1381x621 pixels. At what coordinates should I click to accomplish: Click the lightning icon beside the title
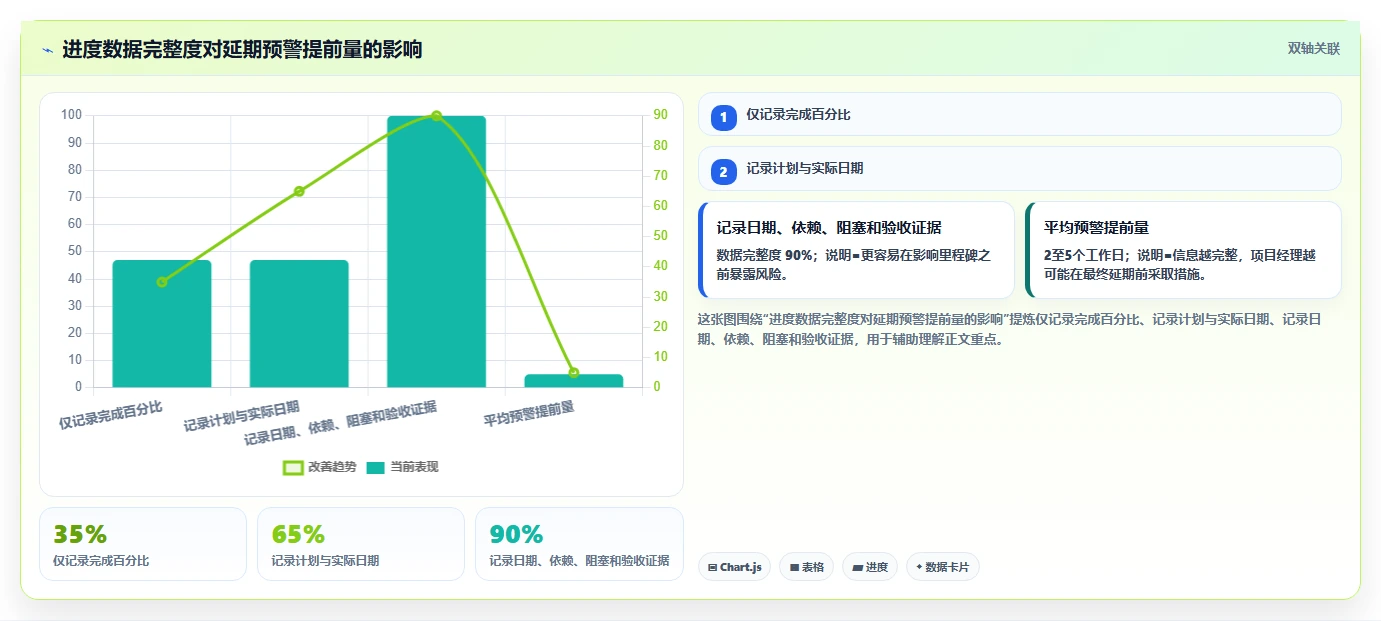tap(47, 49)
